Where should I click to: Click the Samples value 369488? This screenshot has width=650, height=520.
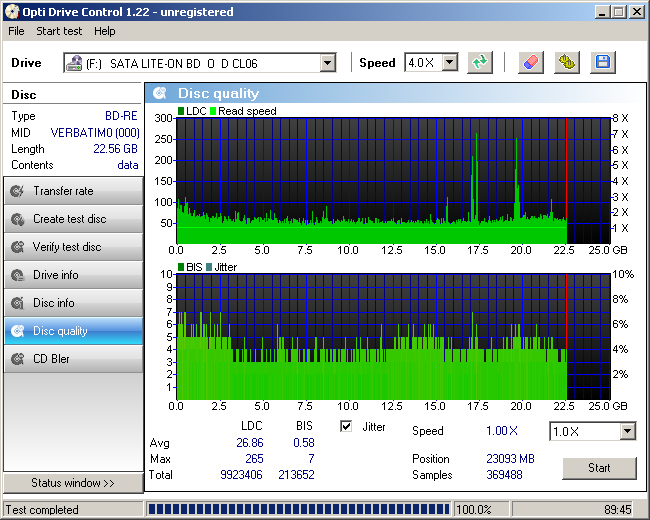pos(504,475)
